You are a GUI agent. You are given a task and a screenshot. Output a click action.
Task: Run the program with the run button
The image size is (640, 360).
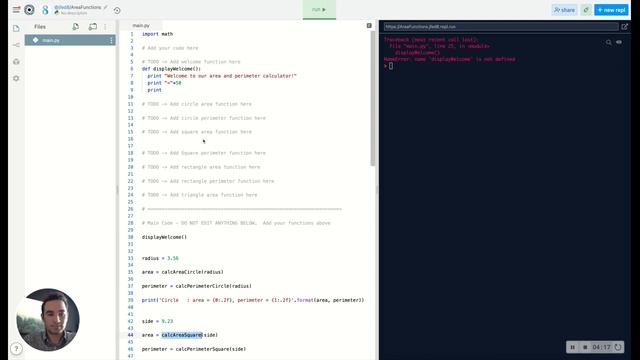point(319,9)
